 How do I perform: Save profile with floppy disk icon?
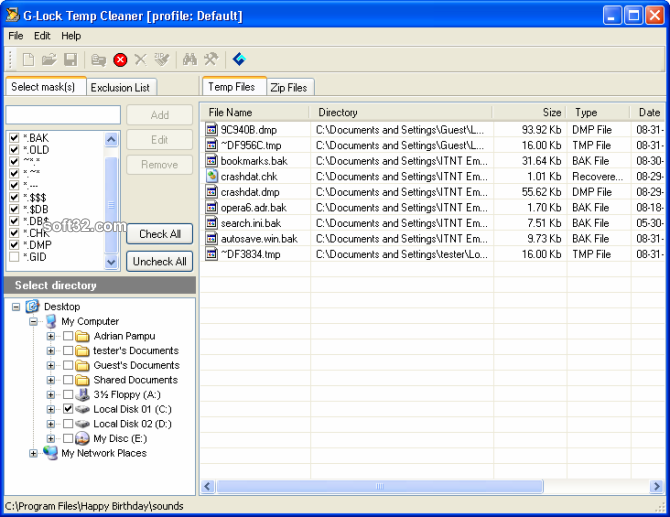click(71, 59)
